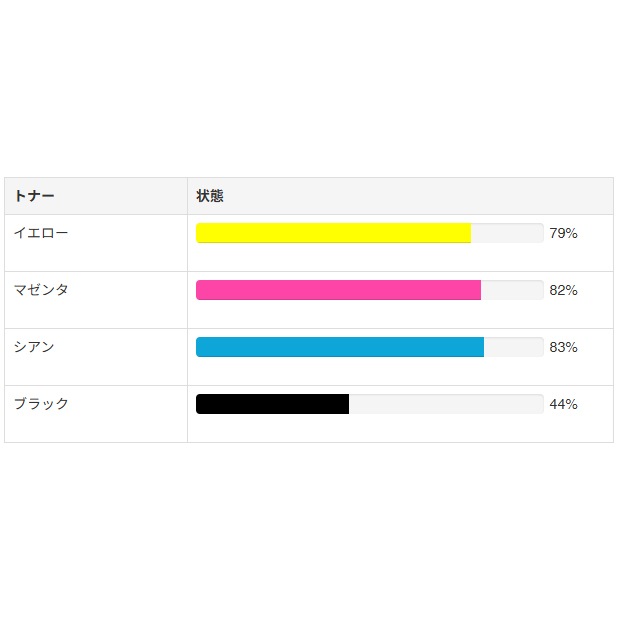Select the ブラック toner label

point(41,404)
